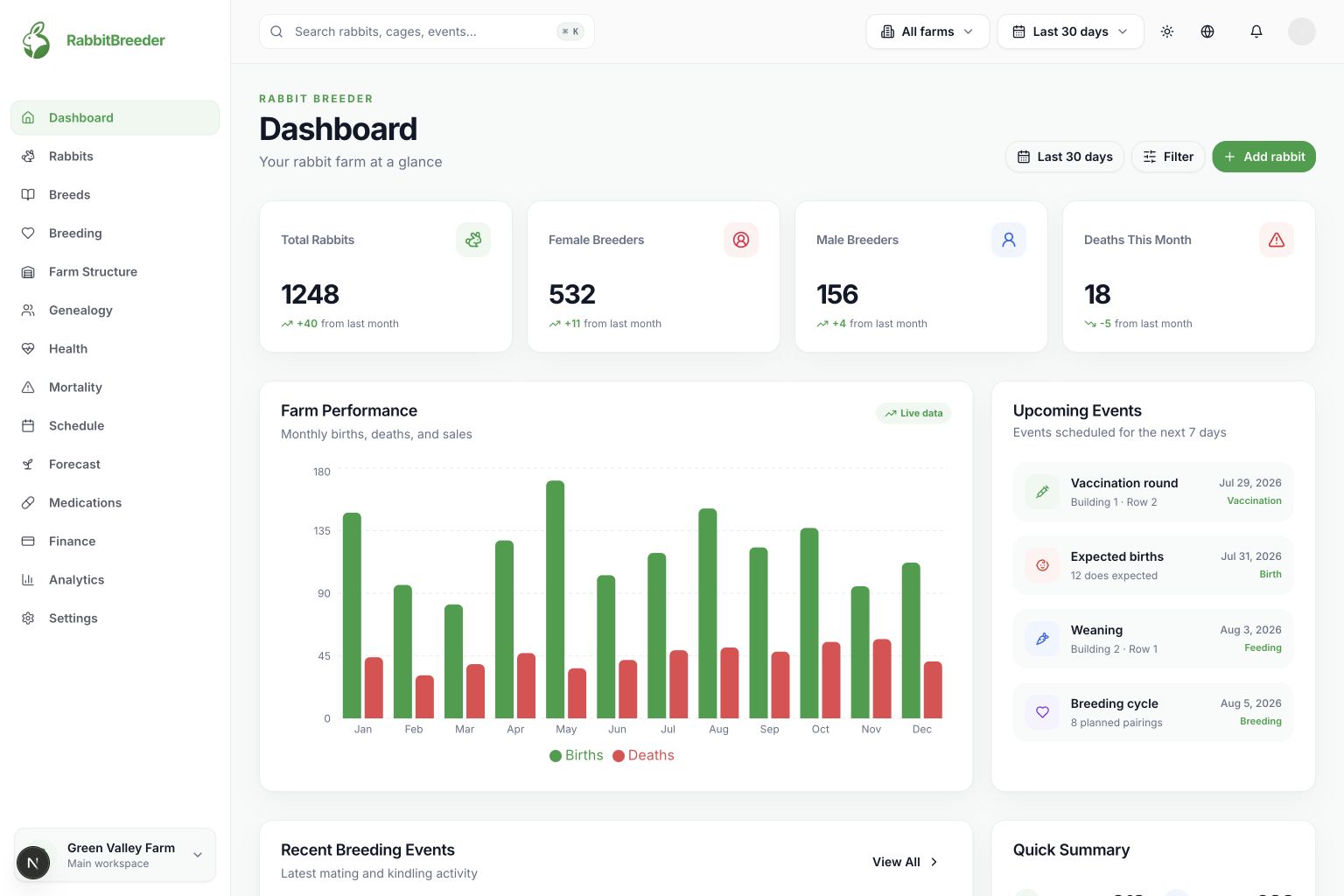
Task: Click View All for breeding events
Action: pyautogui.click(x=906, y=862)
